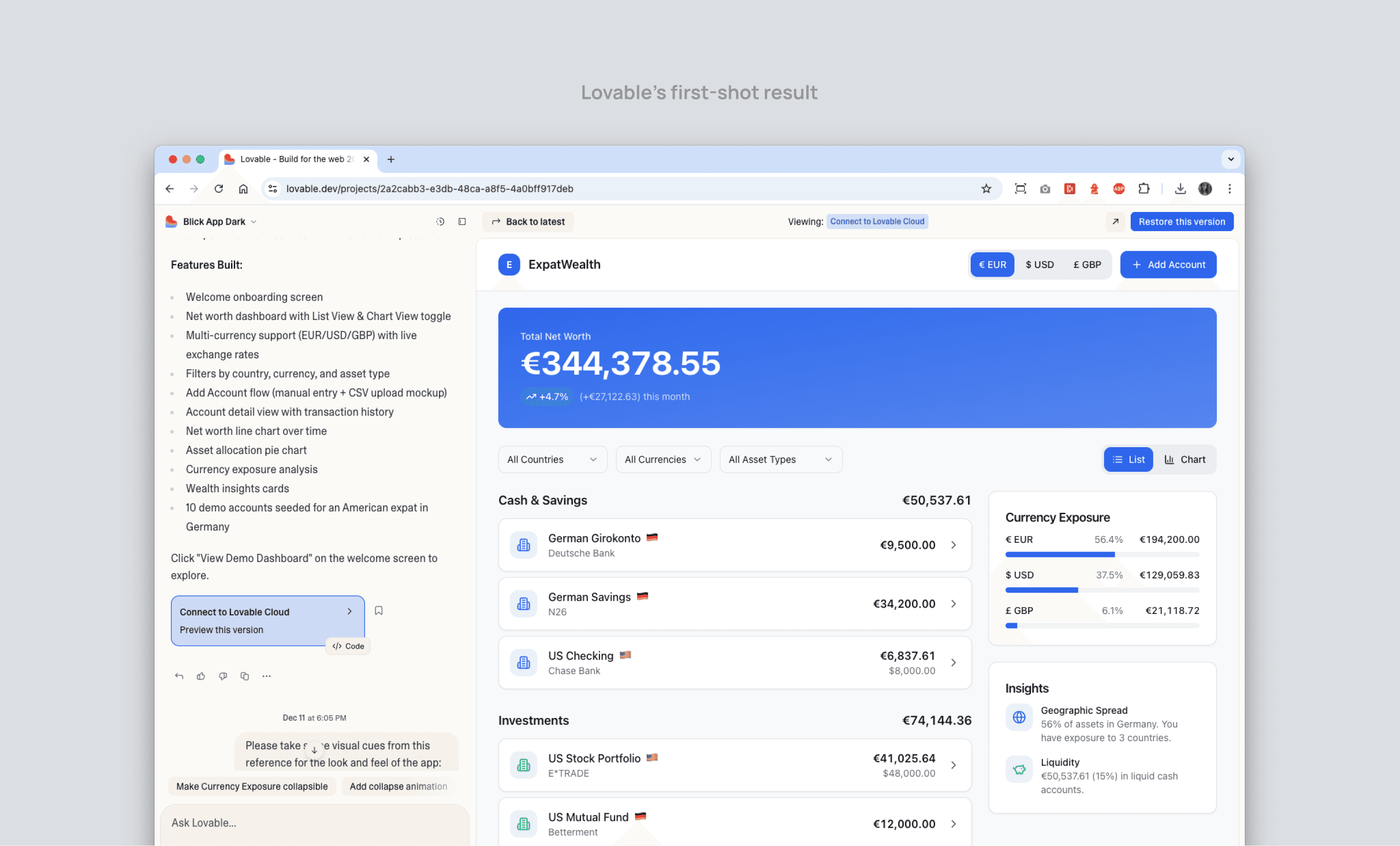This screenshot has height=846, width=1400.
Task: Click the sidebar panel toggle icon
Action: [x=462, y=222]
